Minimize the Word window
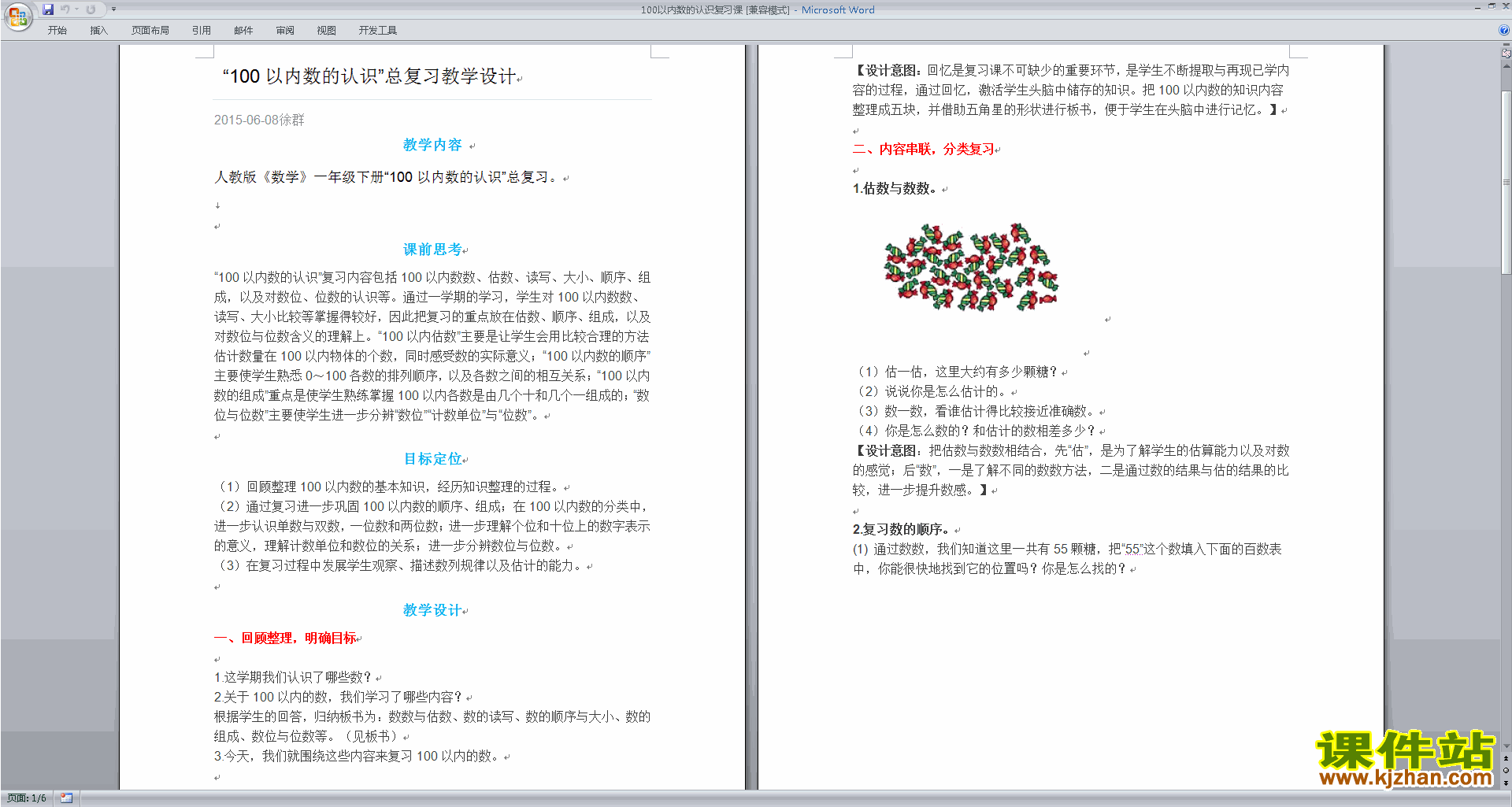 point(1477,8)
